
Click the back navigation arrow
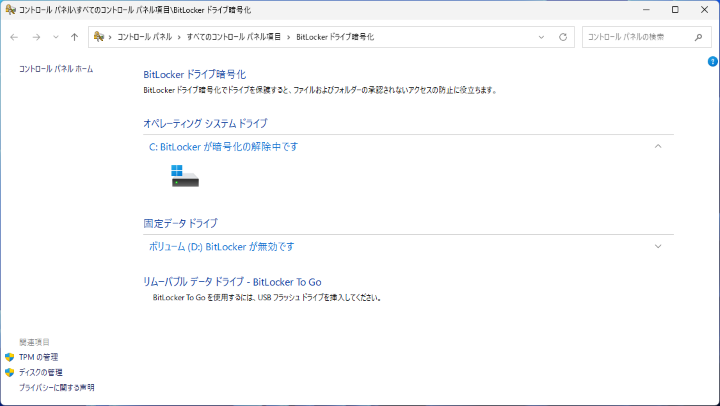pos(14,37)
